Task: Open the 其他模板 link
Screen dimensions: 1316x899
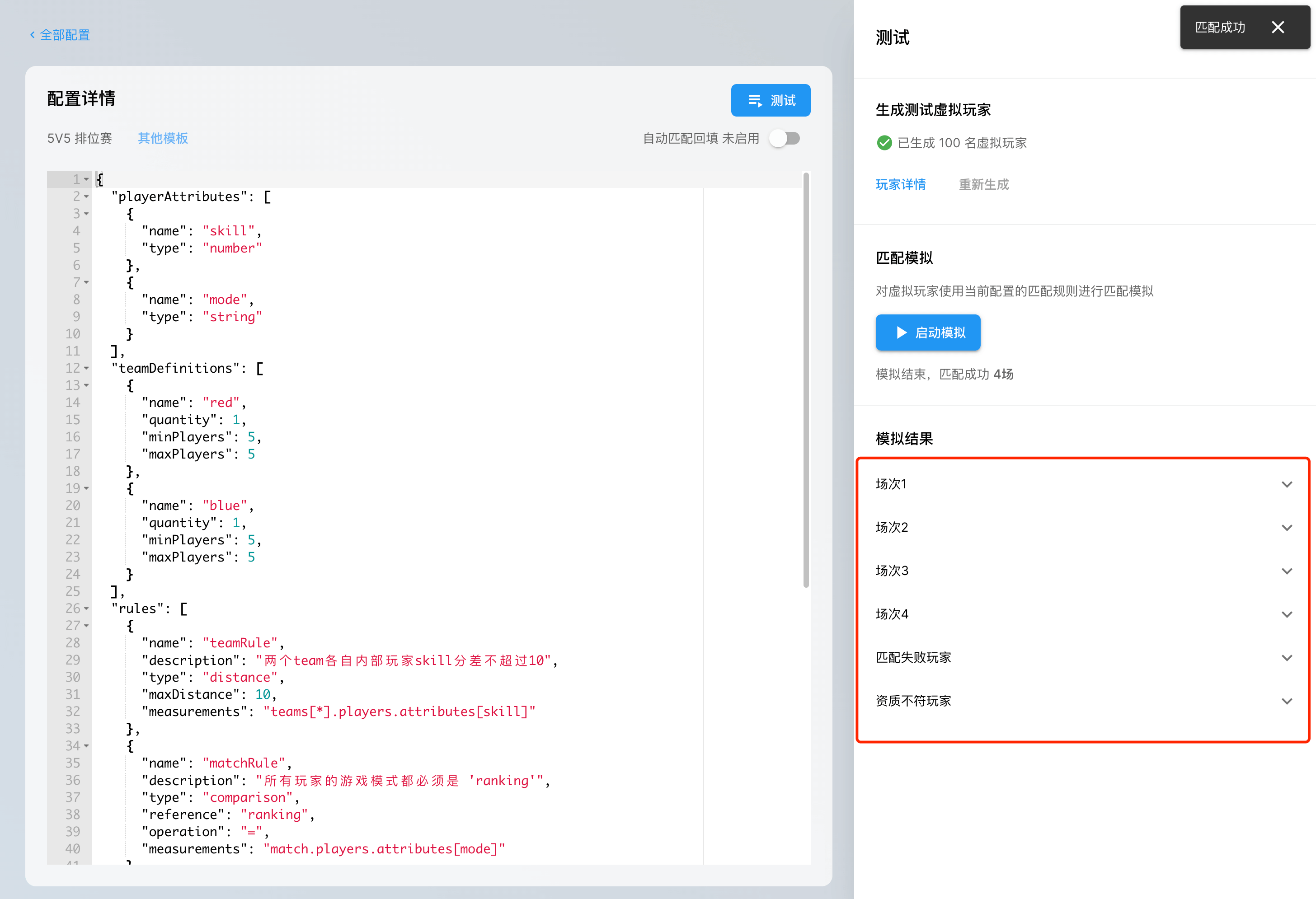Action: pos(163,138)
